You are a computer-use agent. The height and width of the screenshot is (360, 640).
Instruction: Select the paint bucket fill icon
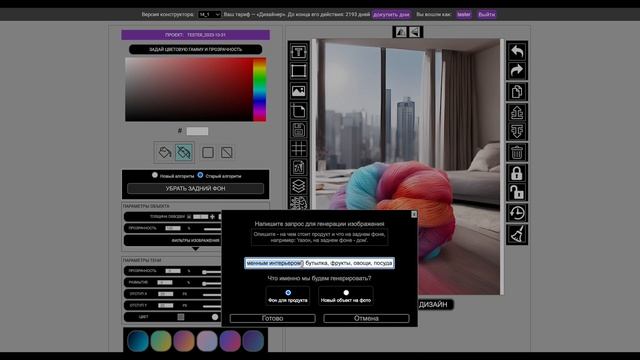click(x=165, y=152)
